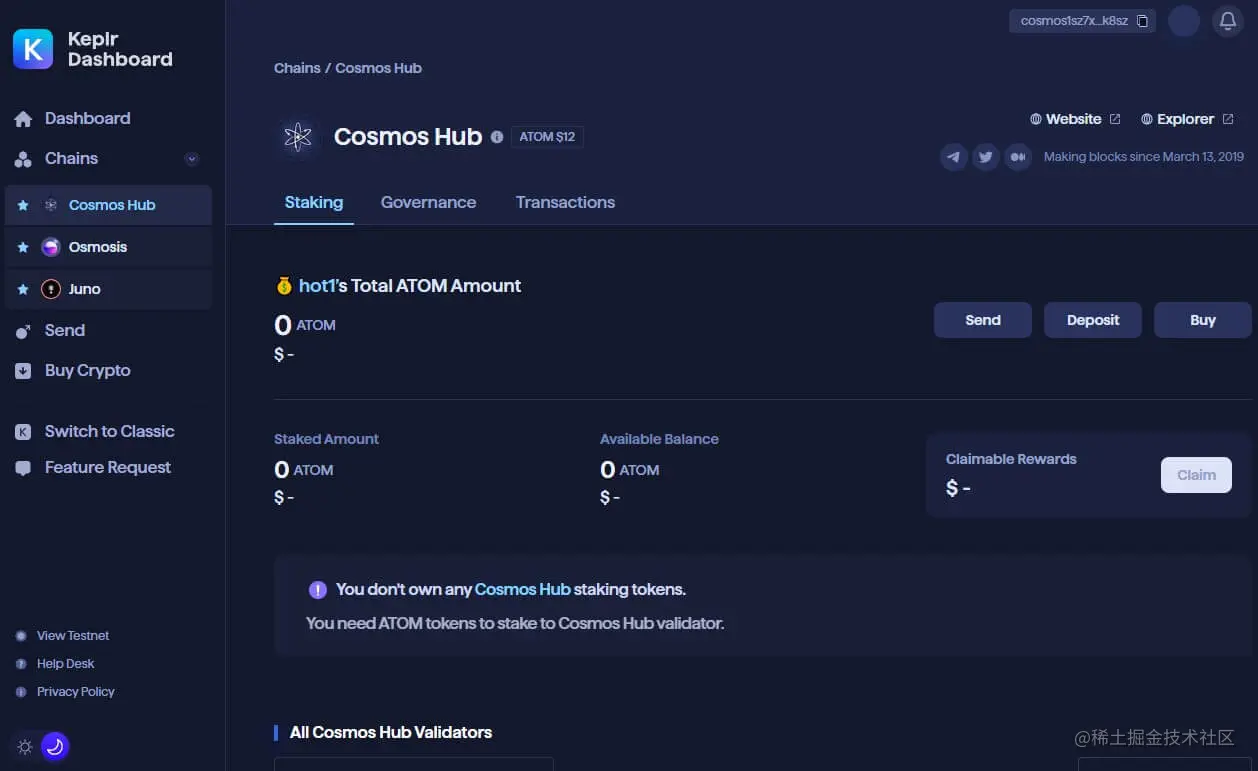1258x771 pixels.
Task: Open the notifications bell
Action: [x=1228, y=21]
